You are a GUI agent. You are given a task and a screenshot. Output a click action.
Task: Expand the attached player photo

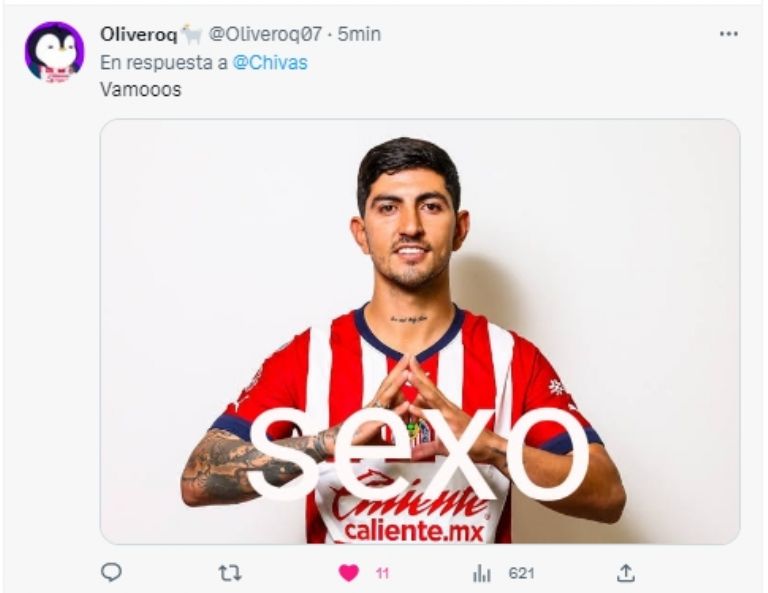[x=420, y=332]
